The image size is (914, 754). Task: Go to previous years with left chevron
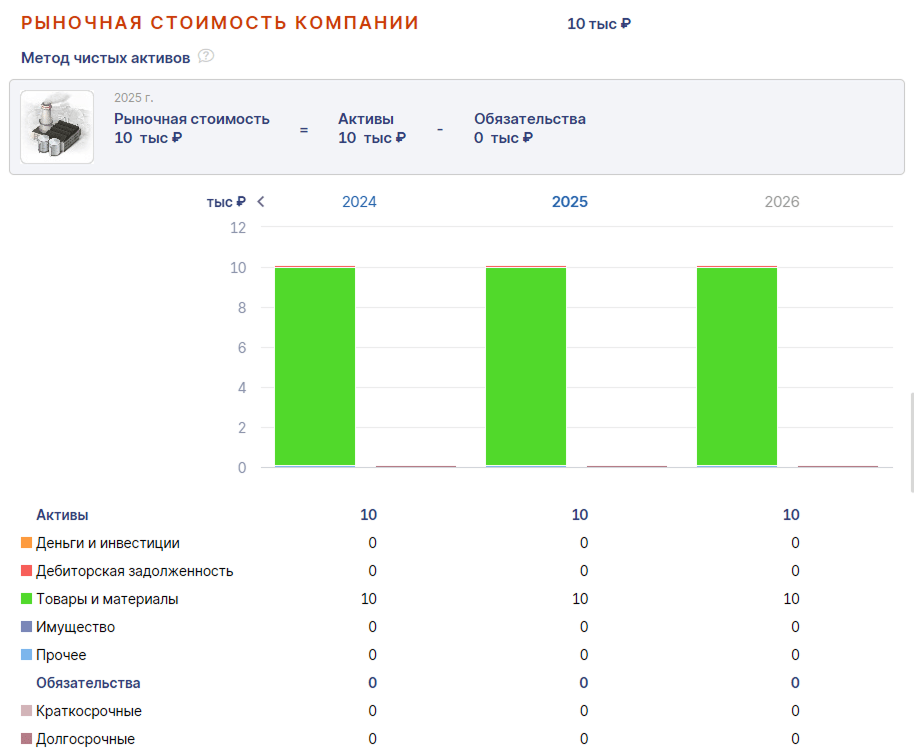261,202
